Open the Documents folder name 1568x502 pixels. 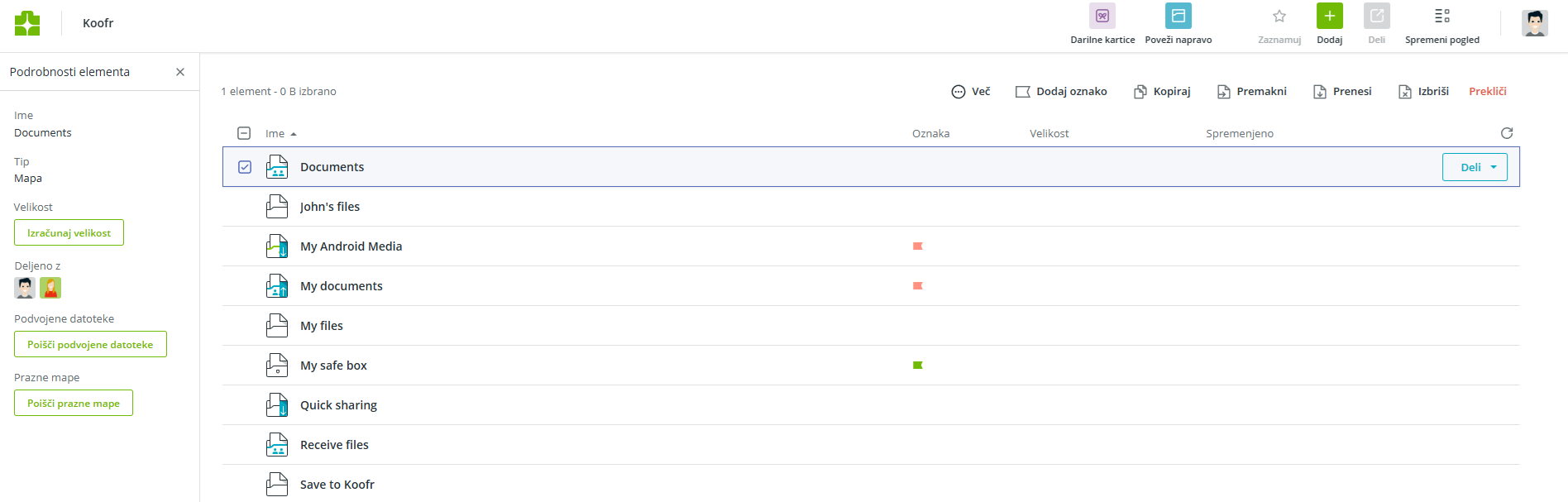[x=332, y=167]
